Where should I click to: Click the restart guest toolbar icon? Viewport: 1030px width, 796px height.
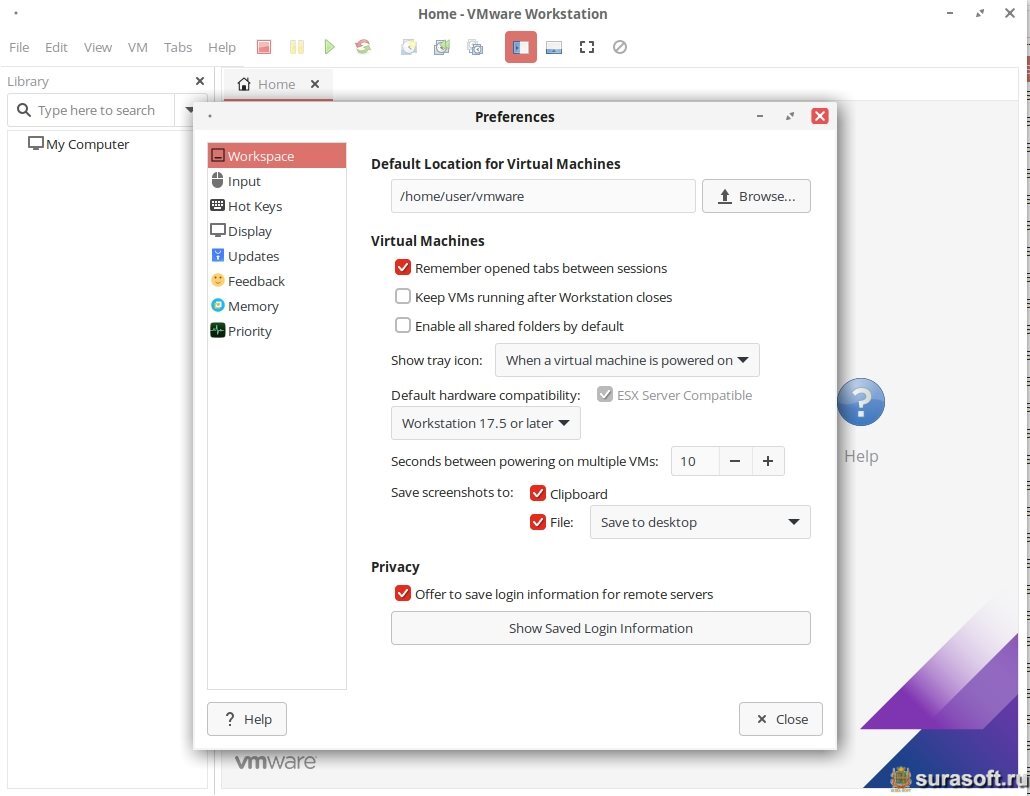click(363, 47)
